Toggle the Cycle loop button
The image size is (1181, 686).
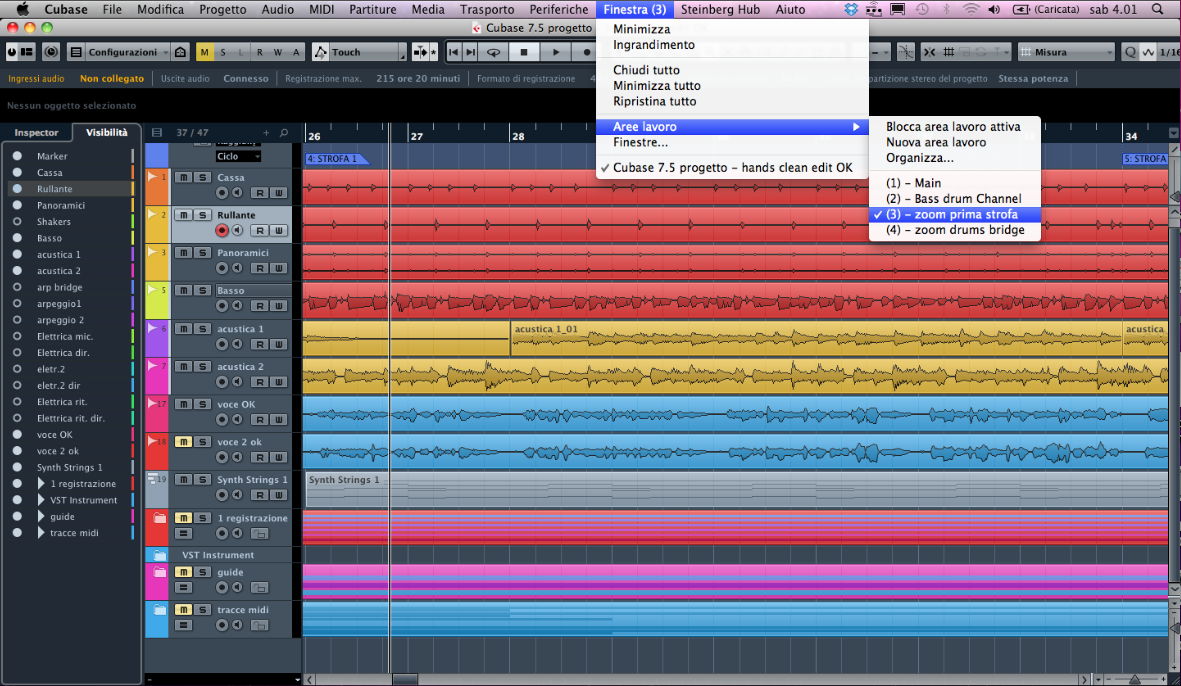coord(494,52)
